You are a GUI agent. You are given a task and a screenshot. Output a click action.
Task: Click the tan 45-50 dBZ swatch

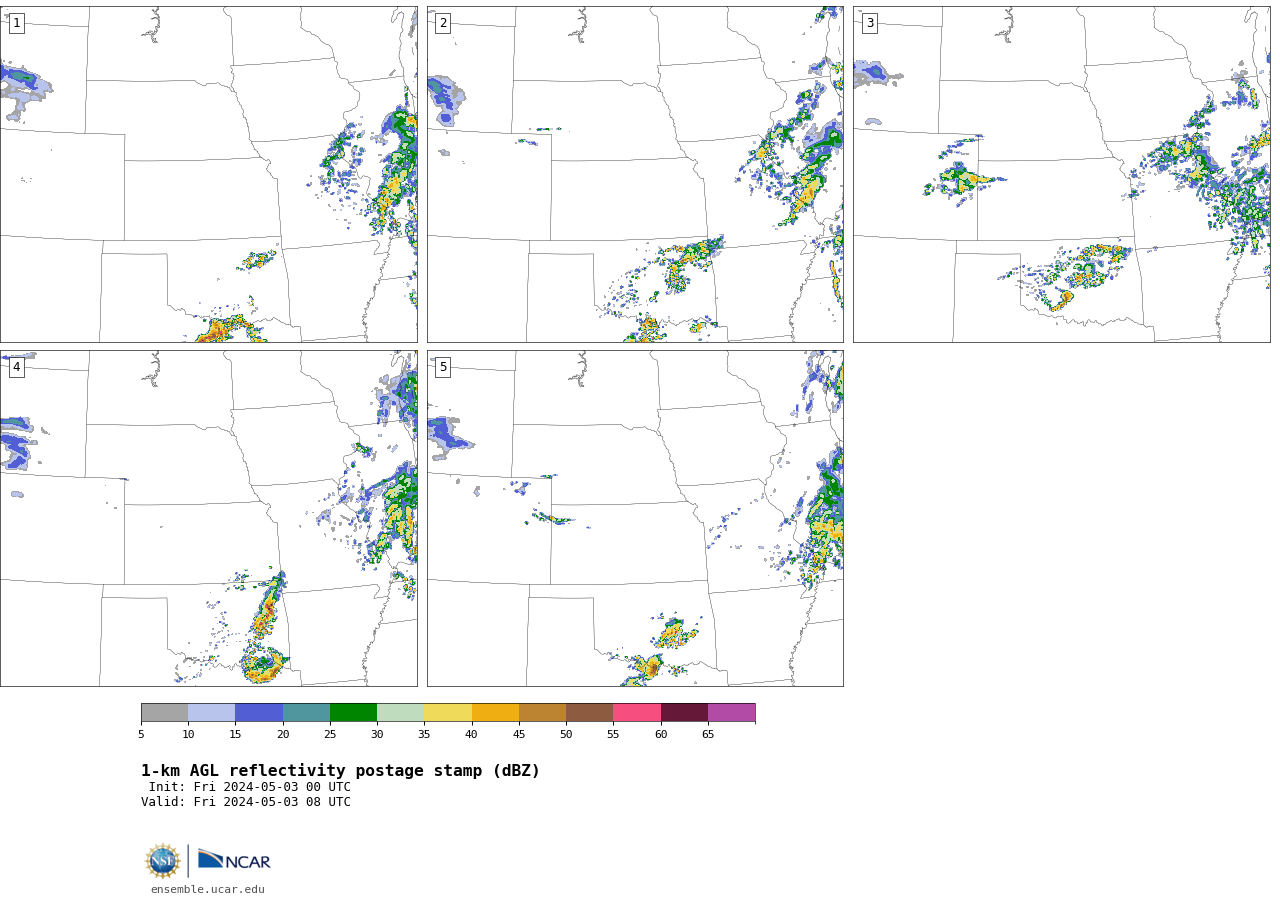[x=542, y=712]
